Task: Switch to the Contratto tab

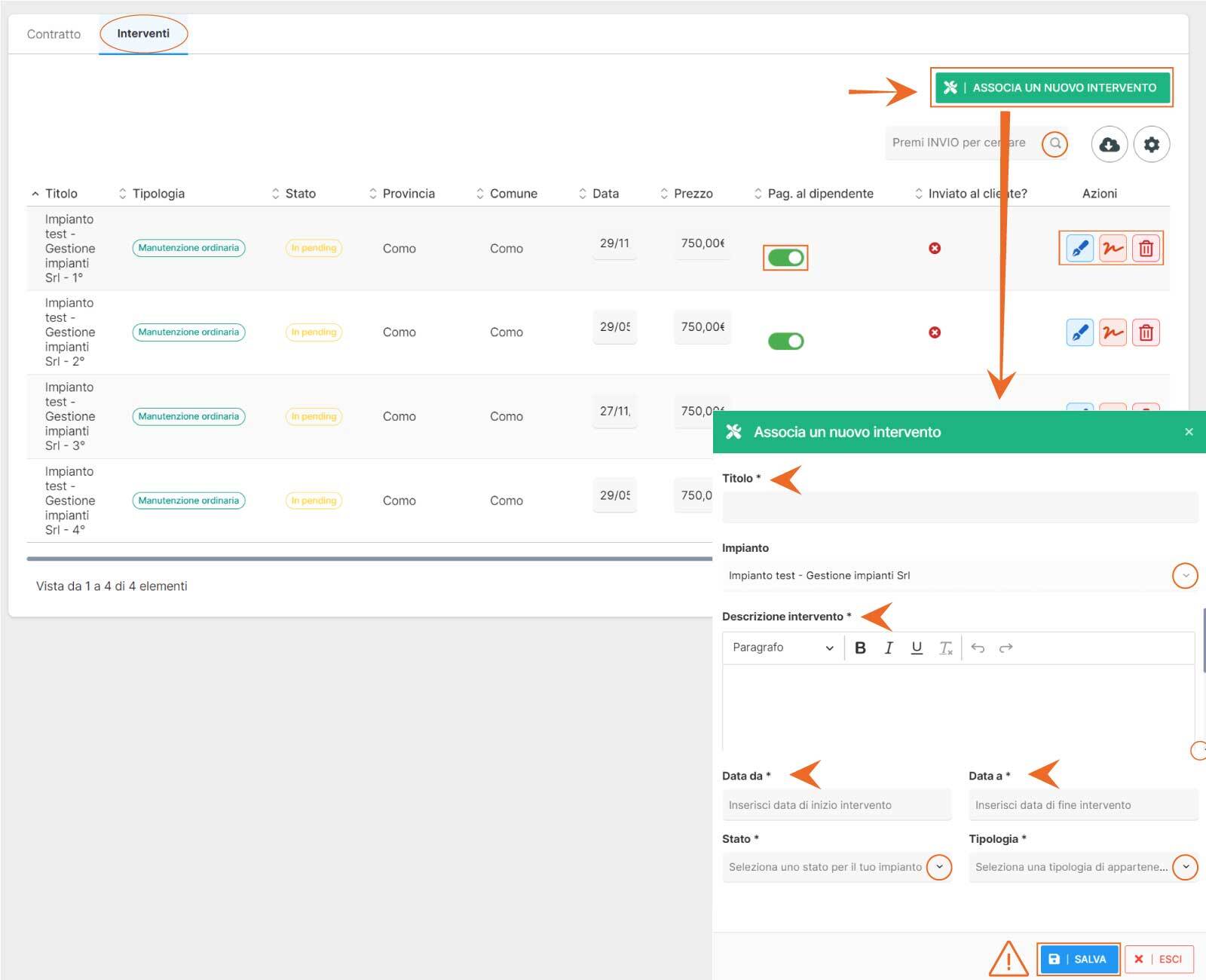Action: [54, 34]
